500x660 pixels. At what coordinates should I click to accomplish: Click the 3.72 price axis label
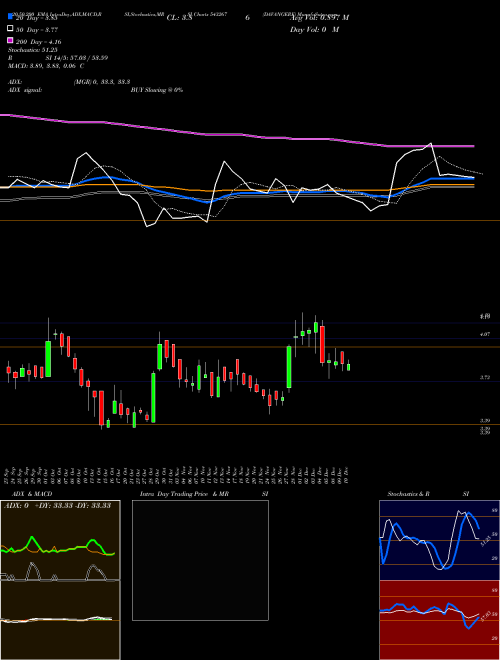(485, 378)
